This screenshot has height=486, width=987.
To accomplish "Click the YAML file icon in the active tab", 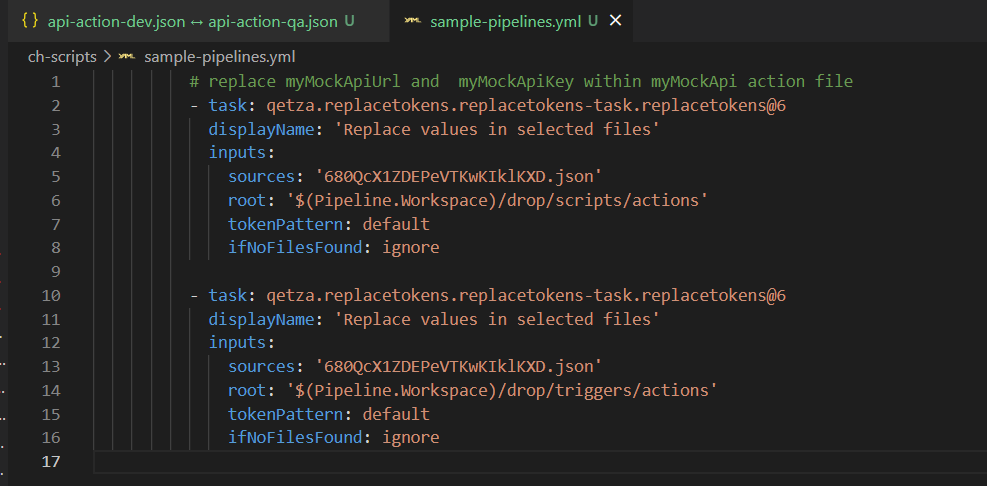I will (x=412, y=21).
